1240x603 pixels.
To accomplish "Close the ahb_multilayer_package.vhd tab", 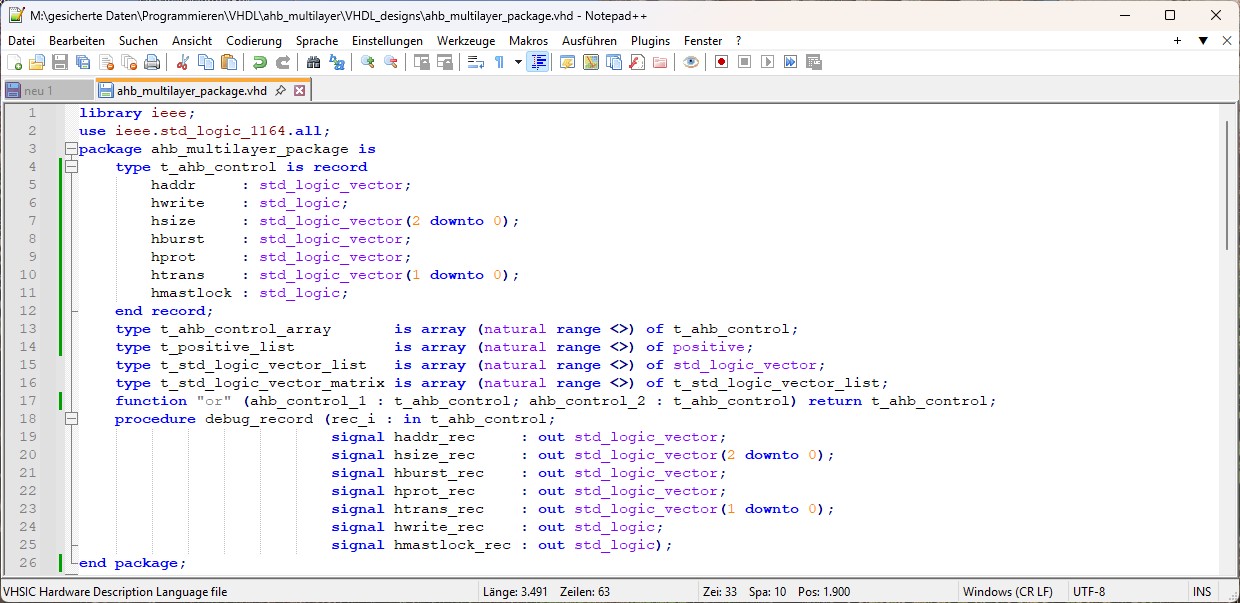I will click(x=299, y=91).
